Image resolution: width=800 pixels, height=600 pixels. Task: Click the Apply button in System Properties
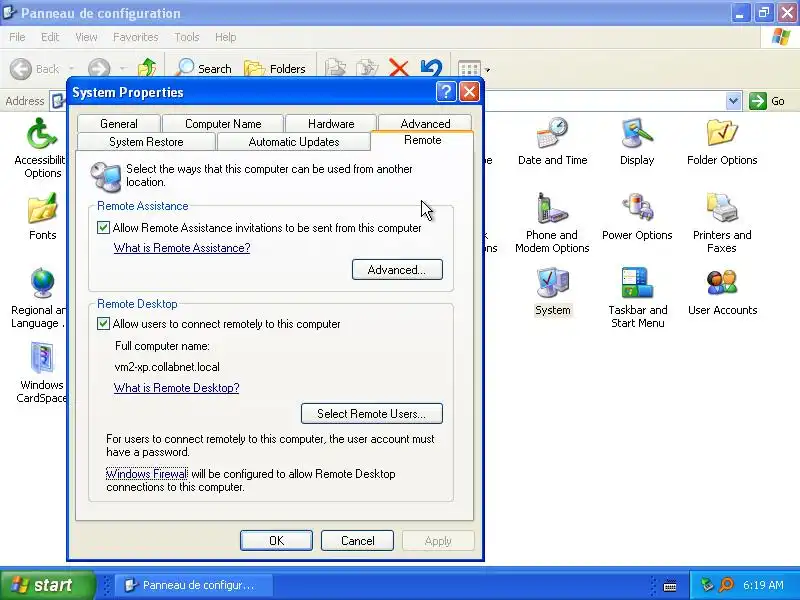point(438,540)
